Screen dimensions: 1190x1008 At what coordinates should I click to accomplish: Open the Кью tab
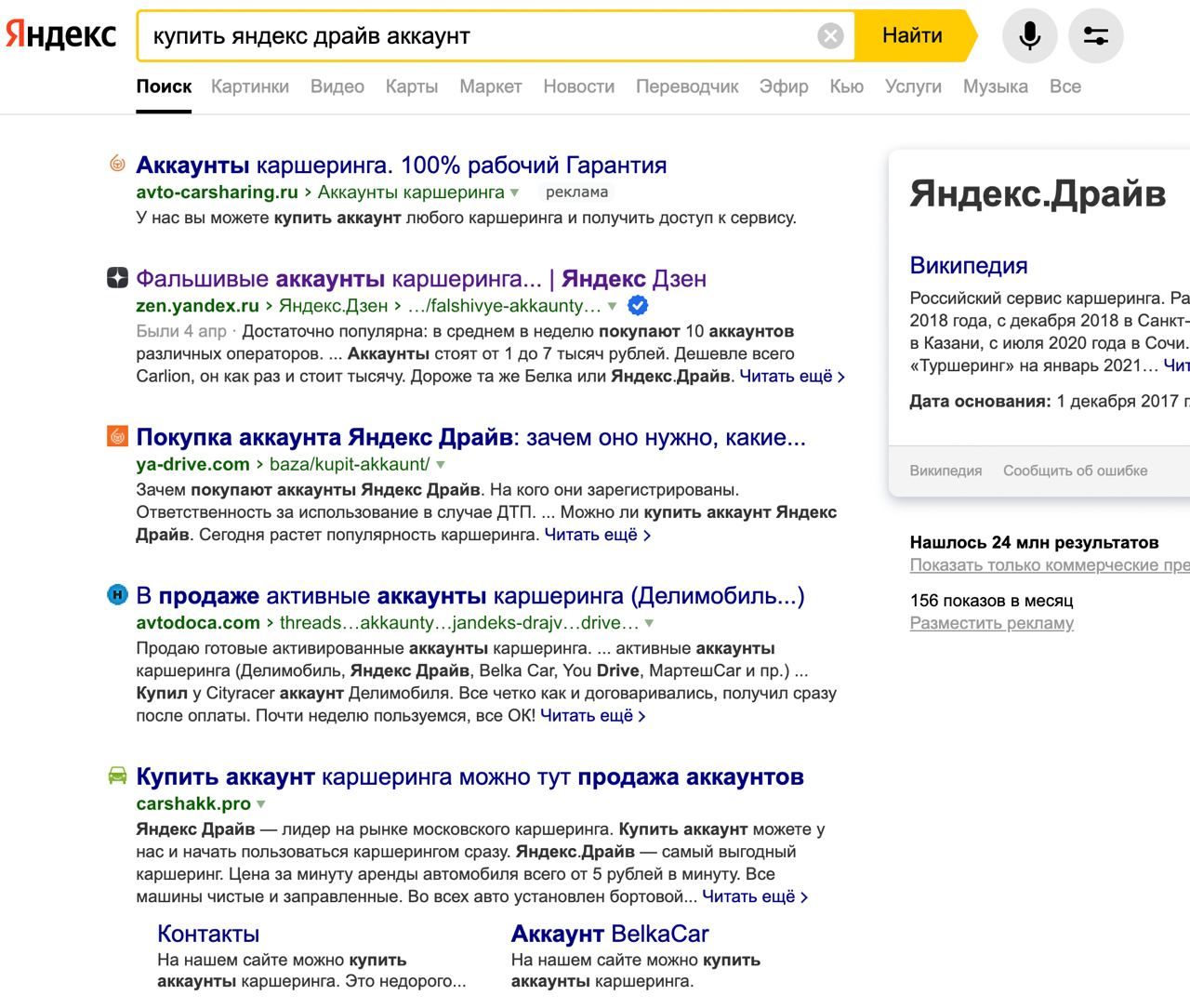point(846,86)
